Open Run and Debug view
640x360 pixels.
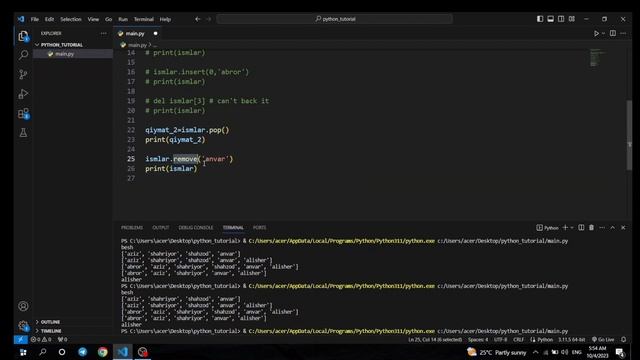(x=23, y=94)
